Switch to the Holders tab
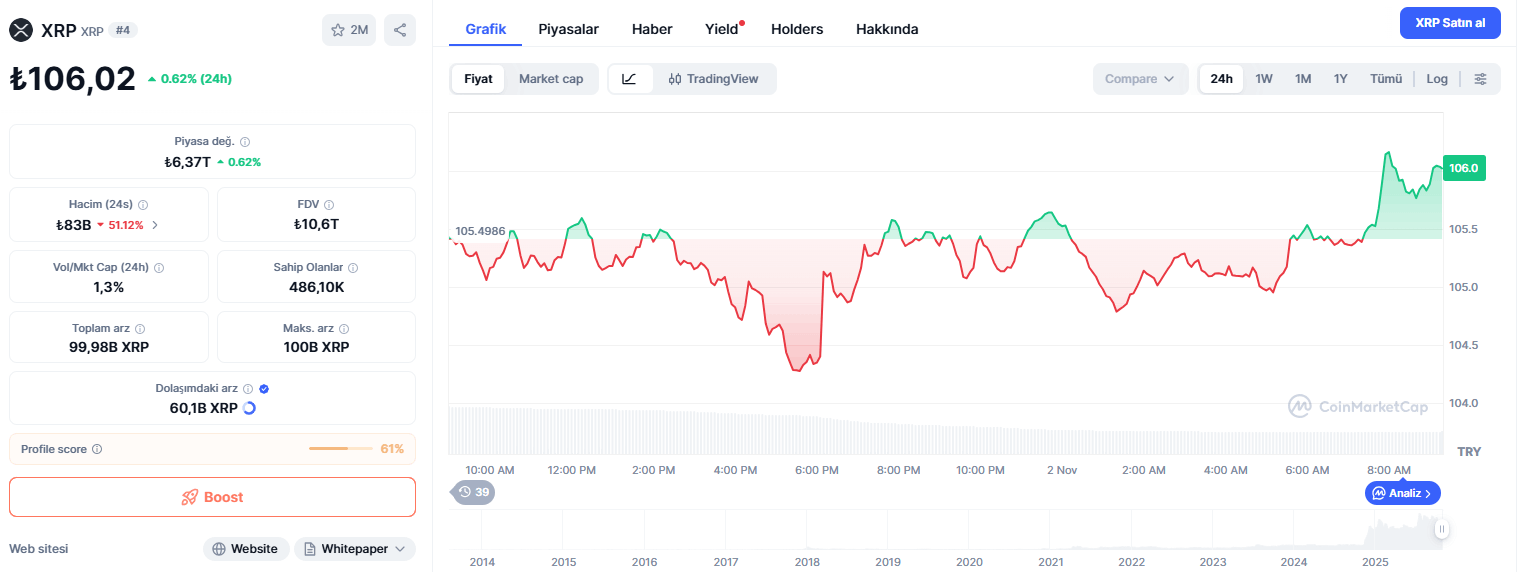 (x=797, y=29)
